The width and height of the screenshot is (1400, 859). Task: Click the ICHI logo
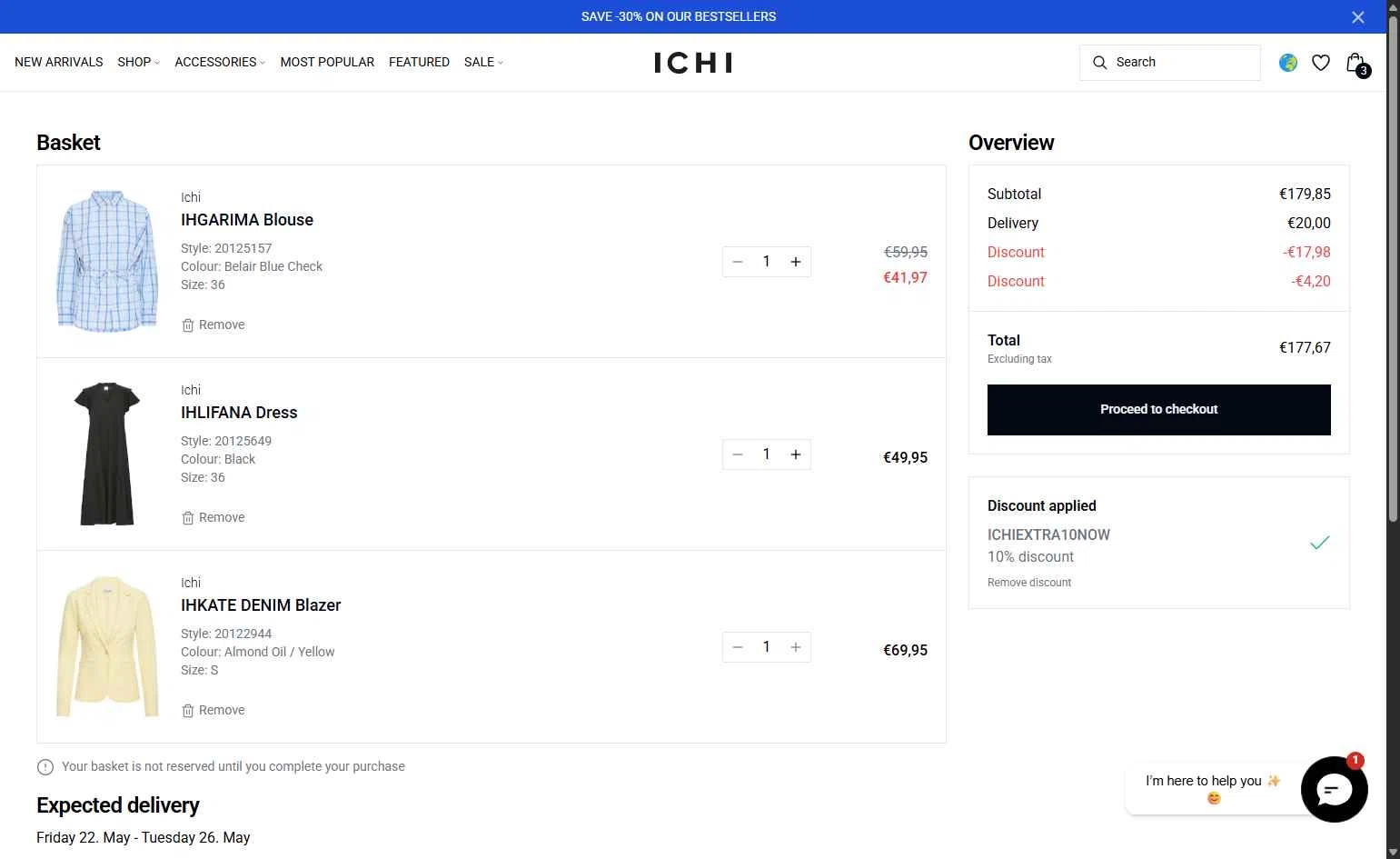(x=693, y=63)
